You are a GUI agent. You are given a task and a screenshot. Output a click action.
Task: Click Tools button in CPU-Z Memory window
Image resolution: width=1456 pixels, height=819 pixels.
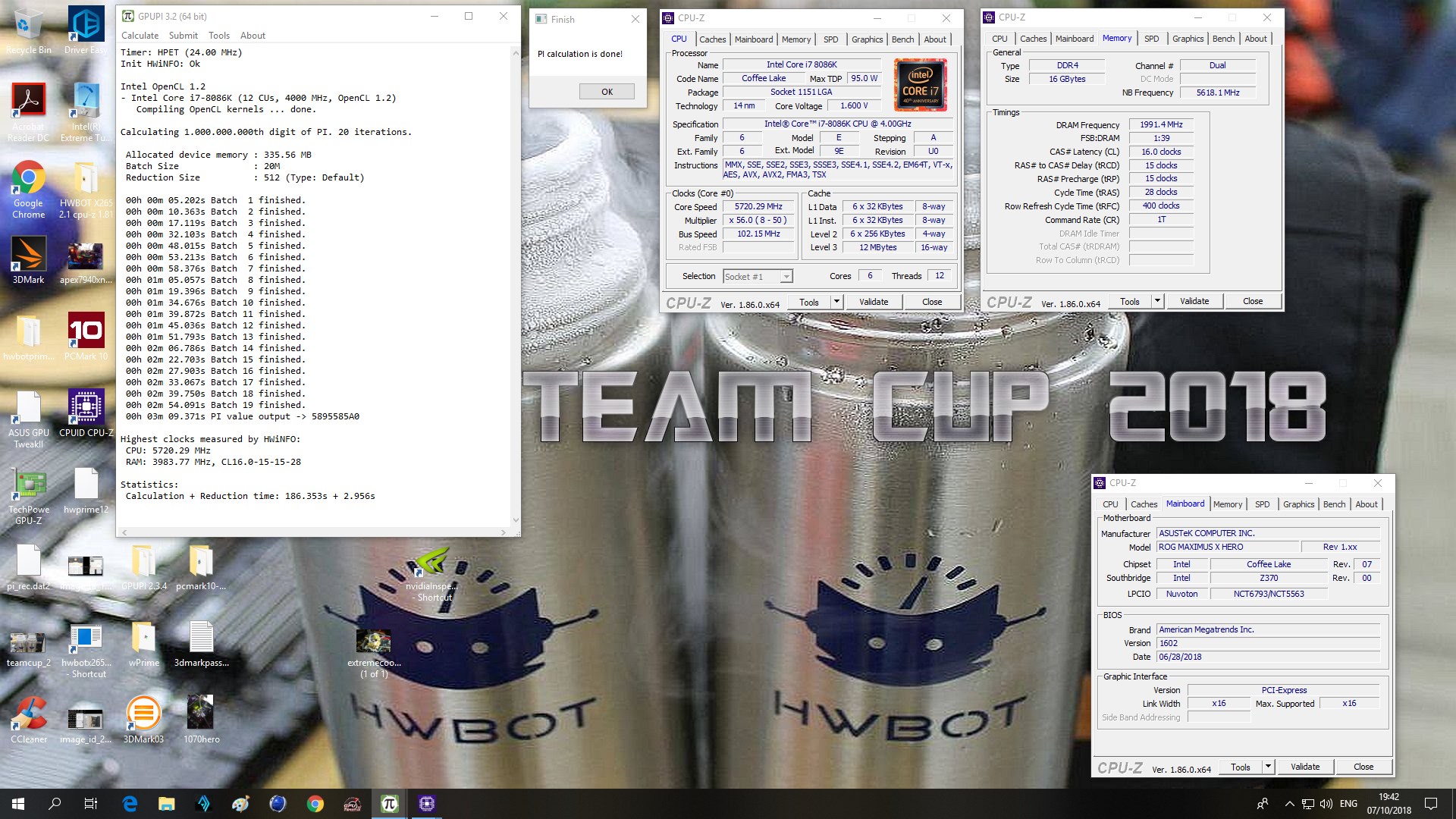click(x=1129, y=301)
